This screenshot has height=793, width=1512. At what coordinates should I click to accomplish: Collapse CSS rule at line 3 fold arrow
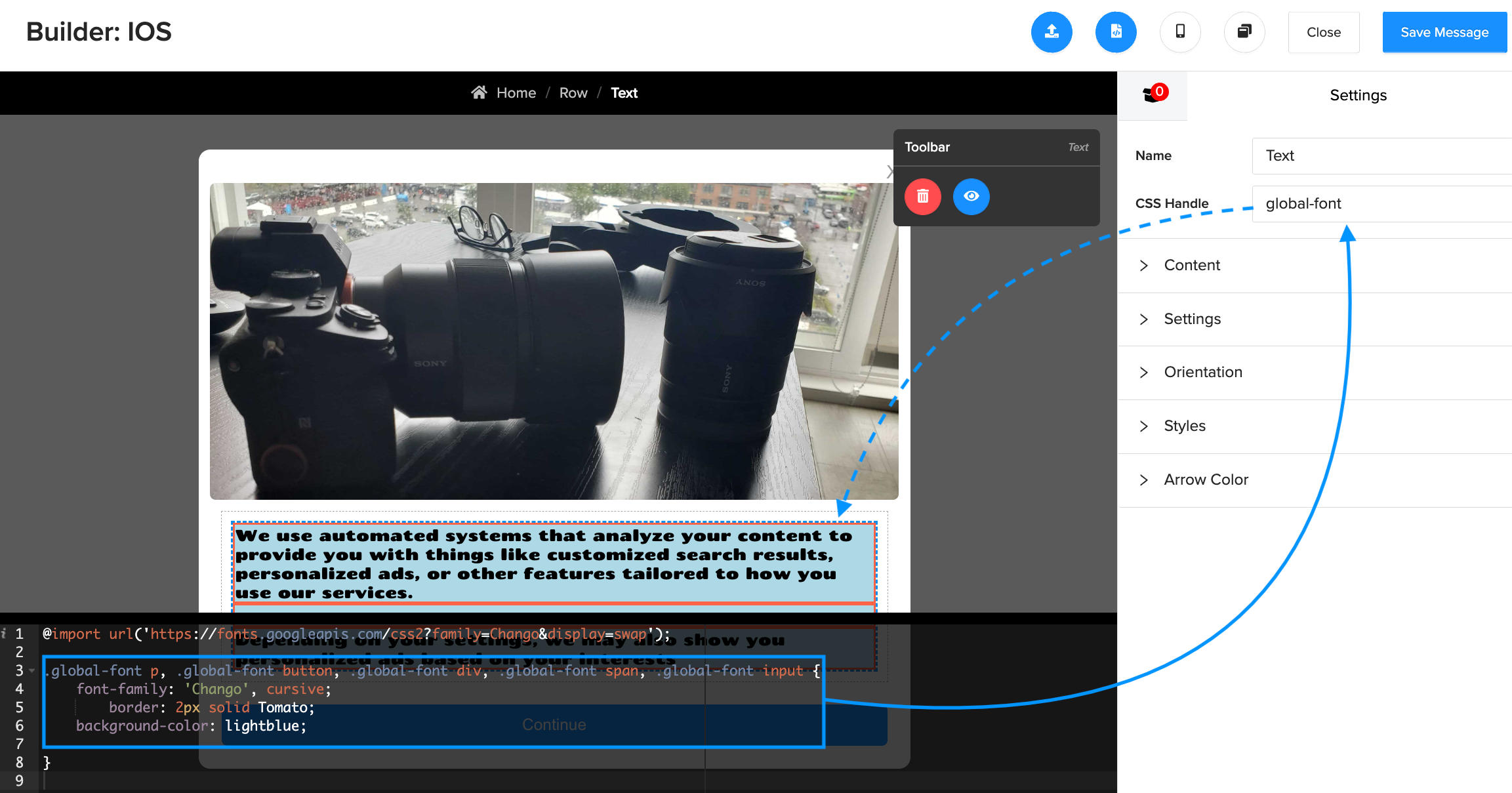click(31, 670)
